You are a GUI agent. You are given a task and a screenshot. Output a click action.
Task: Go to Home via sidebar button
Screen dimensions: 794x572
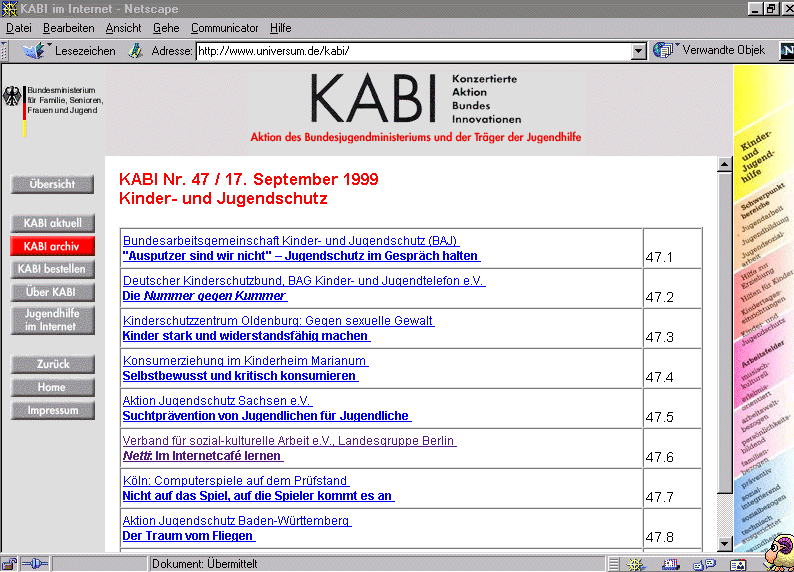pos(52,387)
